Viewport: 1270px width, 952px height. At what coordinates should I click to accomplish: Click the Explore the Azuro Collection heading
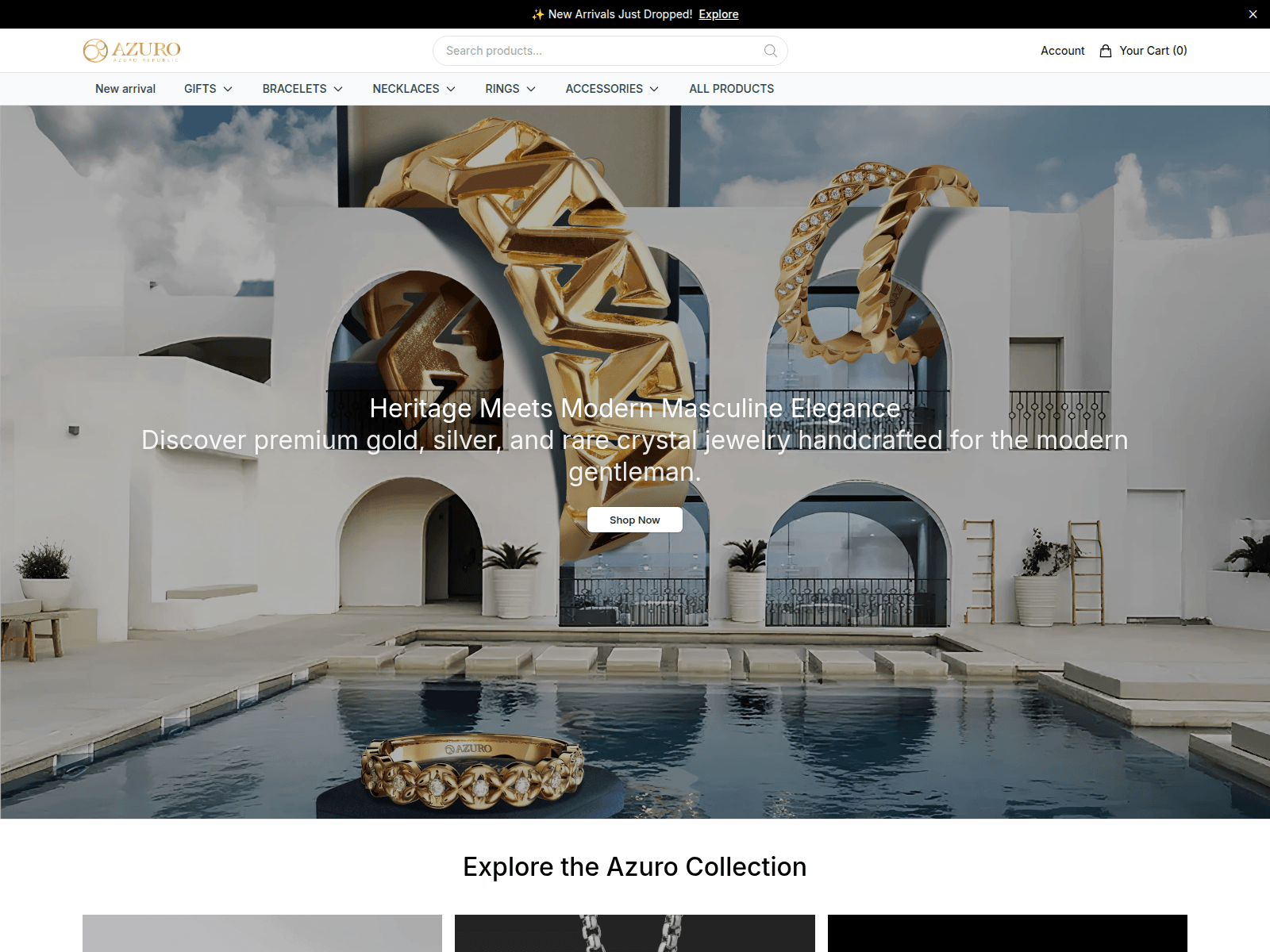click(x=635, y=867)
